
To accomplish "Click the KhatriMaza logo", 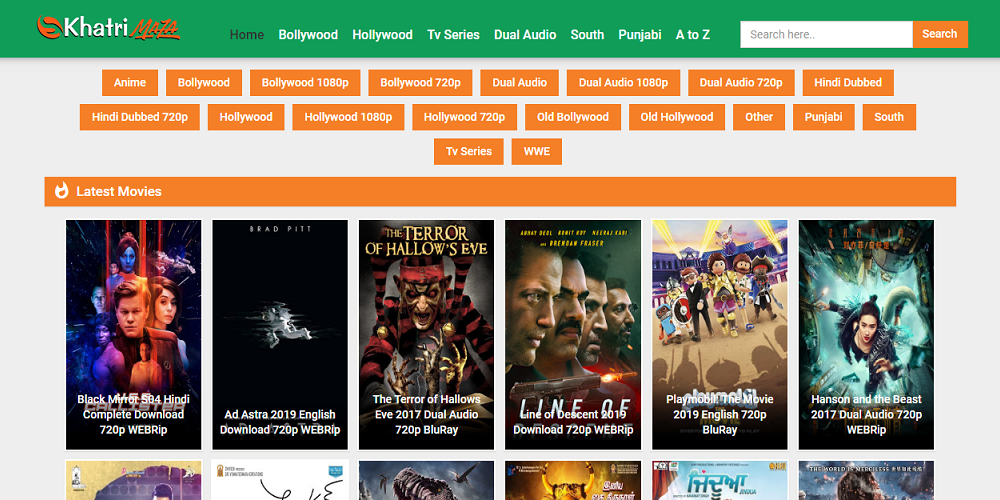I will click(x=108, y=27).
